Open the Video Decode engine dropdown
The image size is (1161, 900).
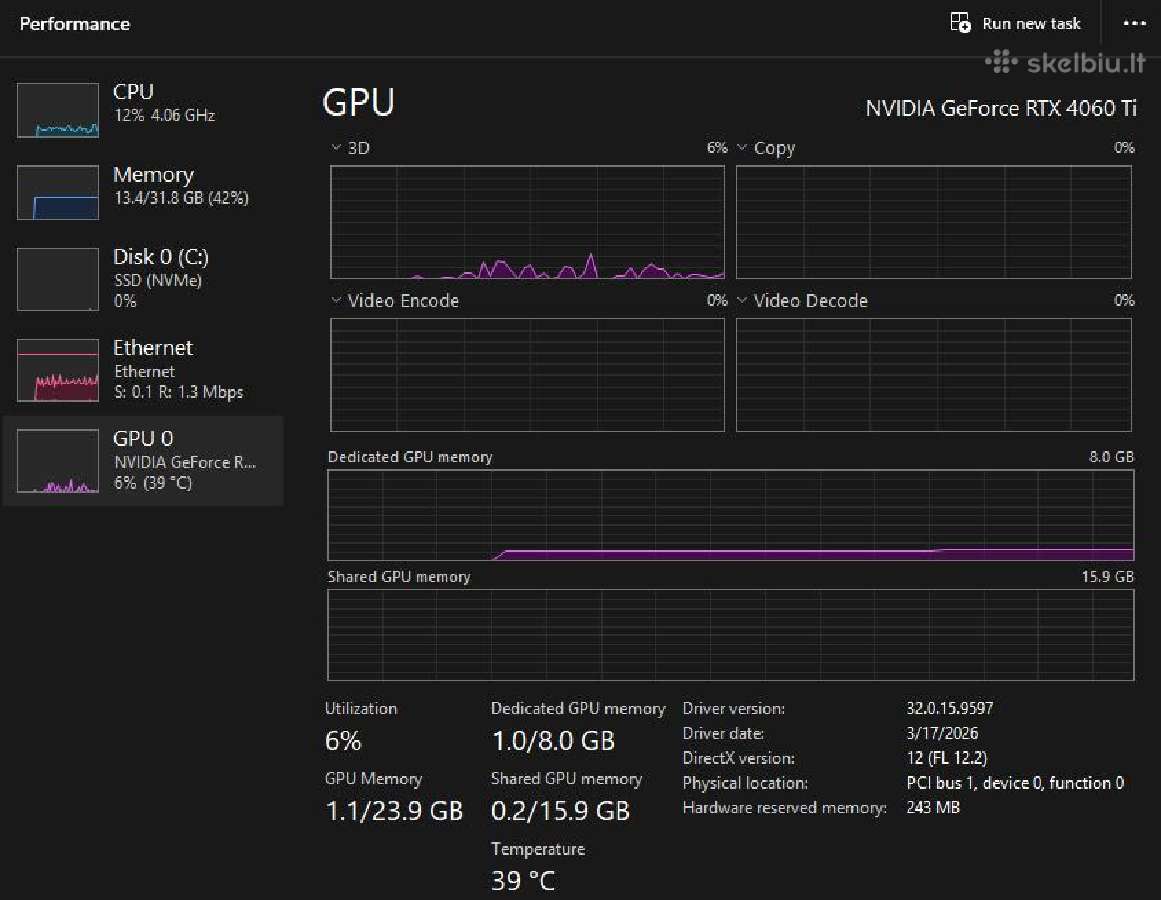[x=742, y=300]
